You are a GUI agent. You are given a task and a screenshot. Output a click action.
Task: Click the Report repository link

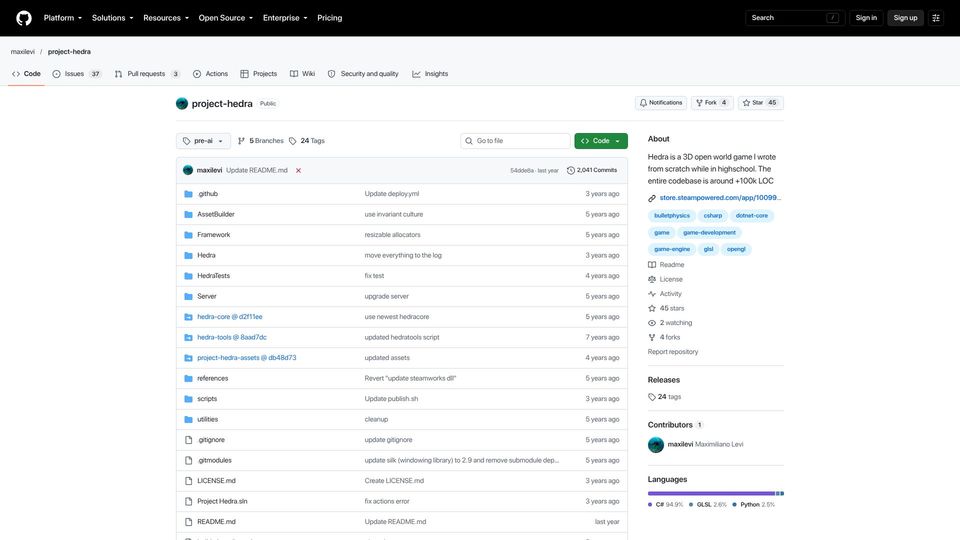point(673,352)
